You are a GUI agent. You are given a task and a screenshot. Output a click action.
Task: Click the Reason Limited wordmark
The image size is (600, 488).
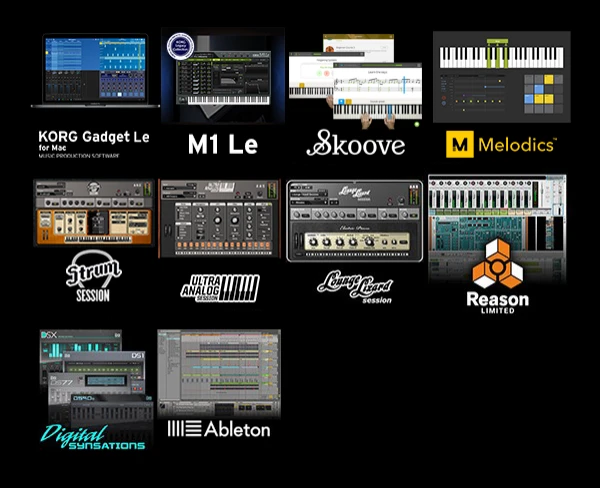(497, 303)
